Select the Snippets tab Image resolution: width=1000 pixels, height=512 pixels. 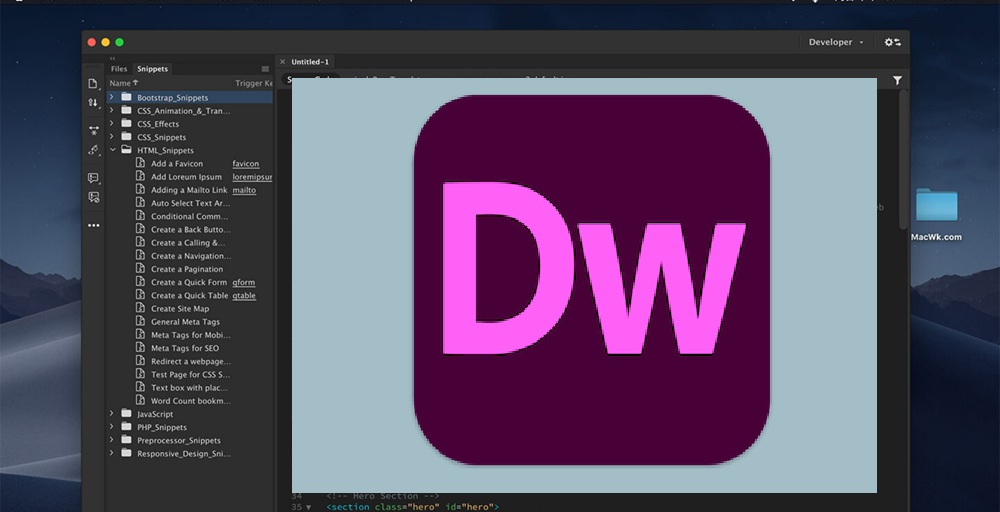point(152,69)
